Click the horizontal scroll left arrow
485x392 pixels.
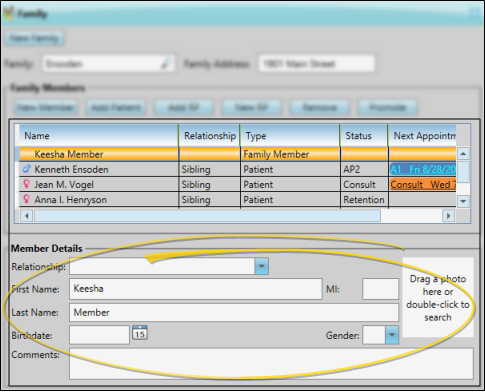click(x=27, y=216)
